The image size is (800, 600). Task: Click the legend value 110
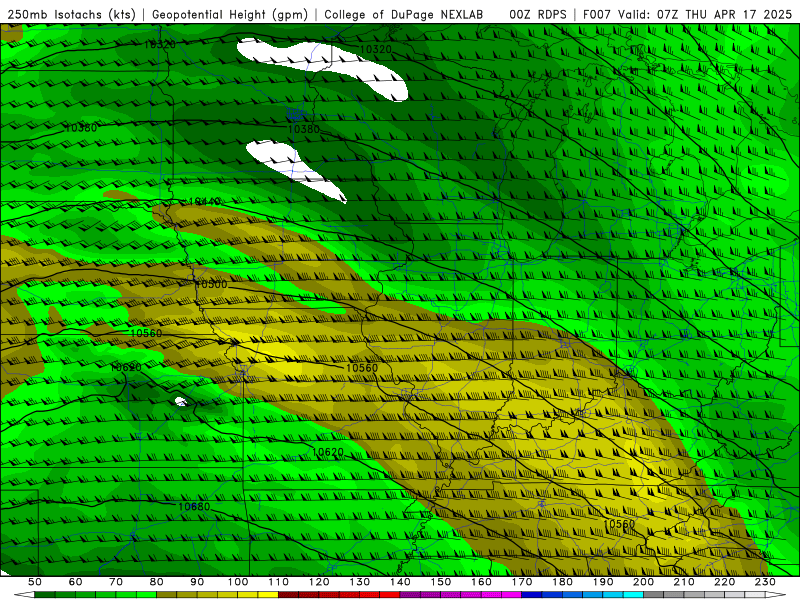click(x=278, y=582)
